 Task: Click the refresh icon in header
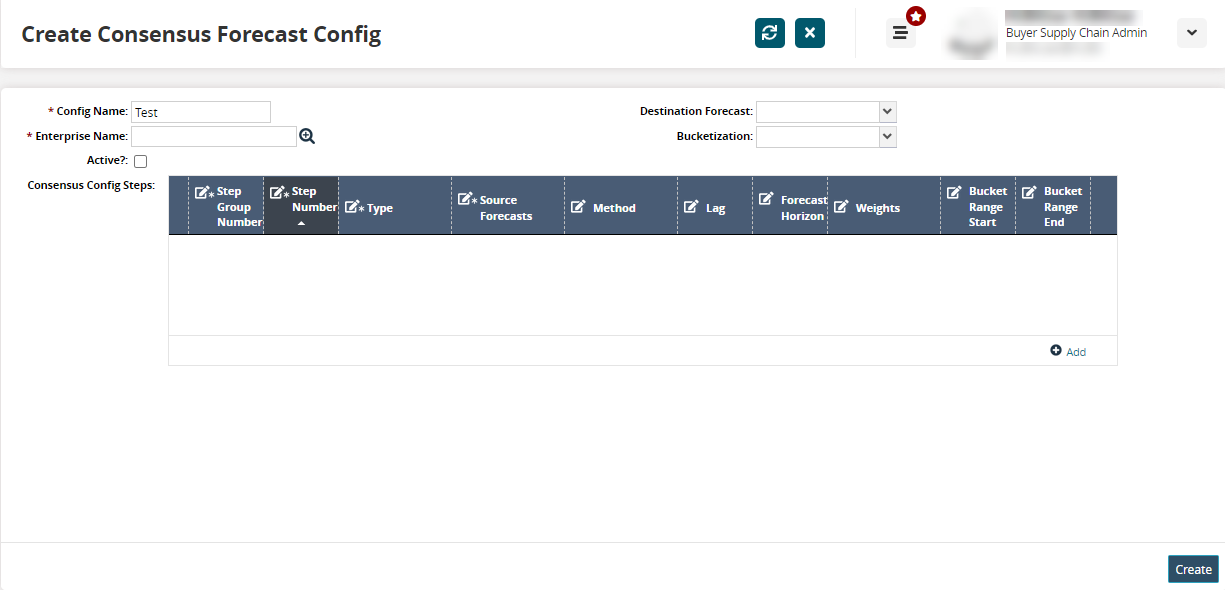pos(769,33)
